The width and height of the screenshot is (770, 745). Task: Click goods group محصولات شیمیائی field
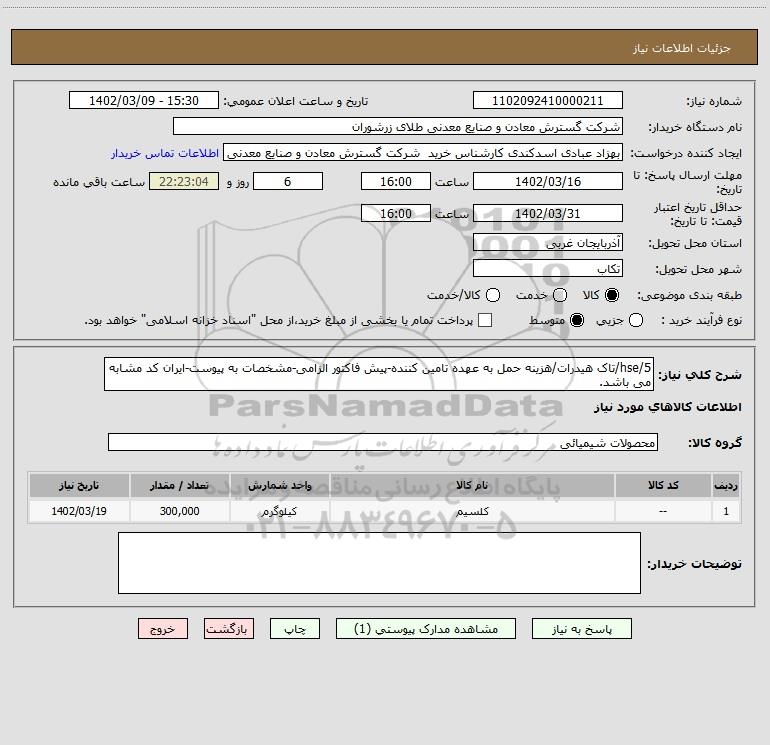point(383,442)
